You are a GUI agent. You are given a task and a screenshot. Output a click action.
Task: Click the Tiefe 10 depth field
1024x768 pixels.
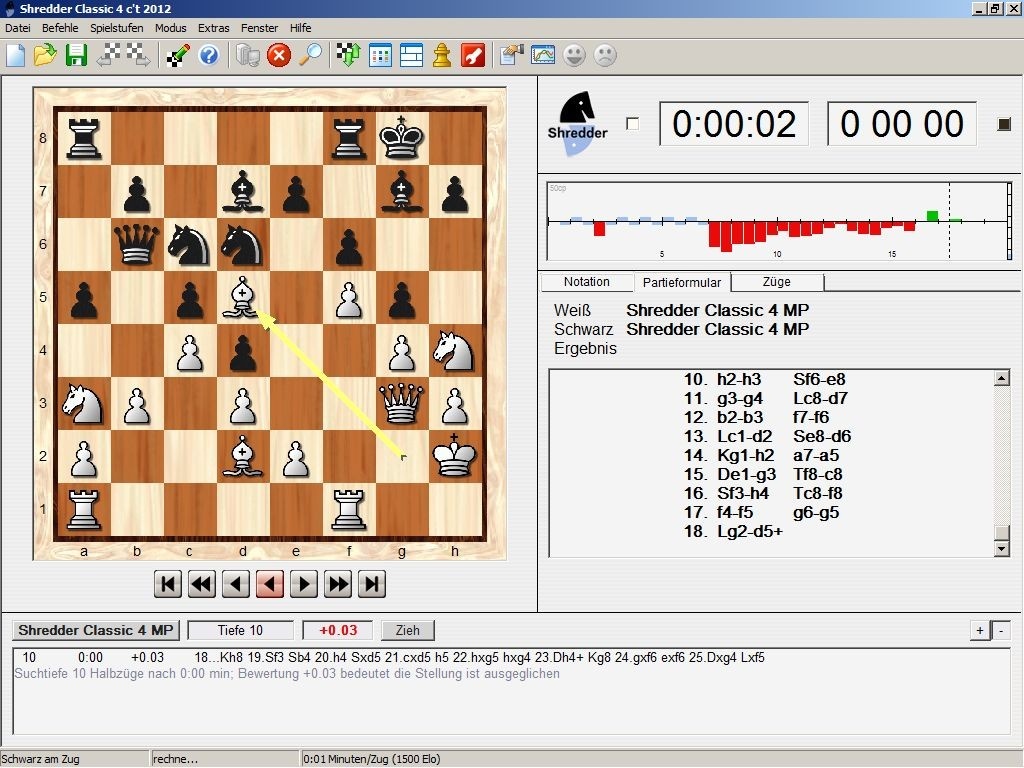[240, 630]
